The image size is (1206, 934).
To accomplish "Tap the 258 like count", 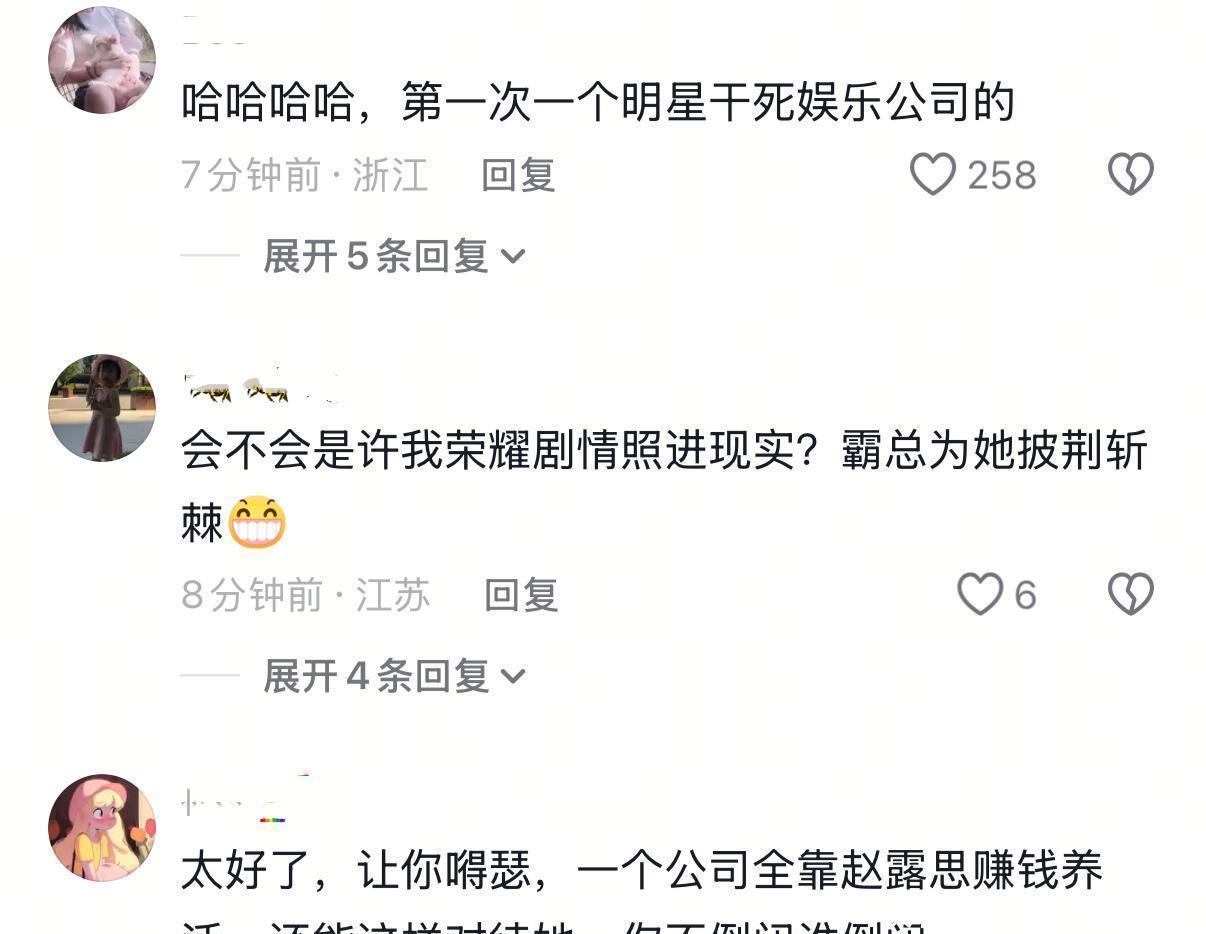I will click(x=1001, y=176).
